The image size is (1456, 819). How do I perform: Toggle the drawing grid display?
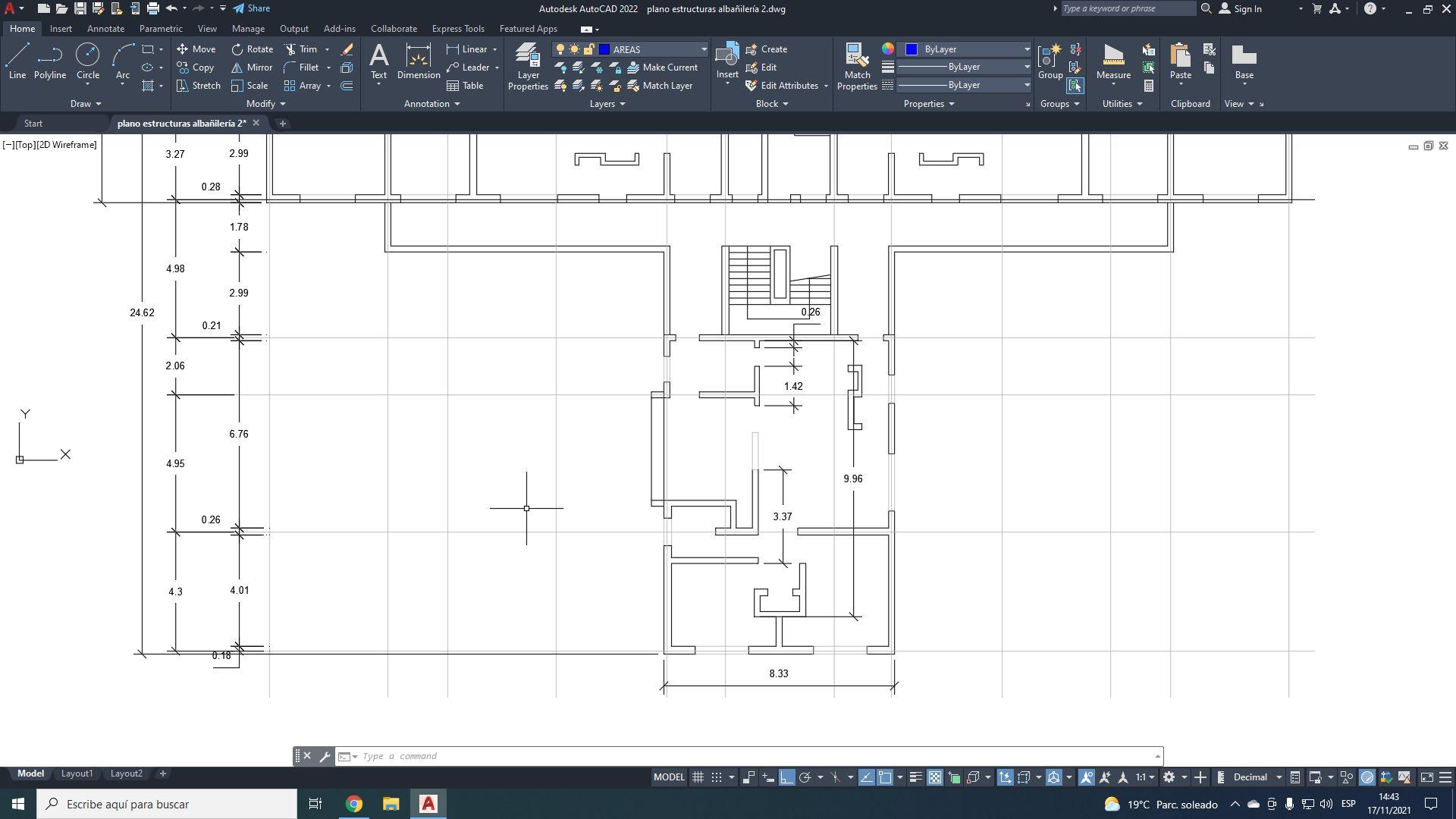698,777
